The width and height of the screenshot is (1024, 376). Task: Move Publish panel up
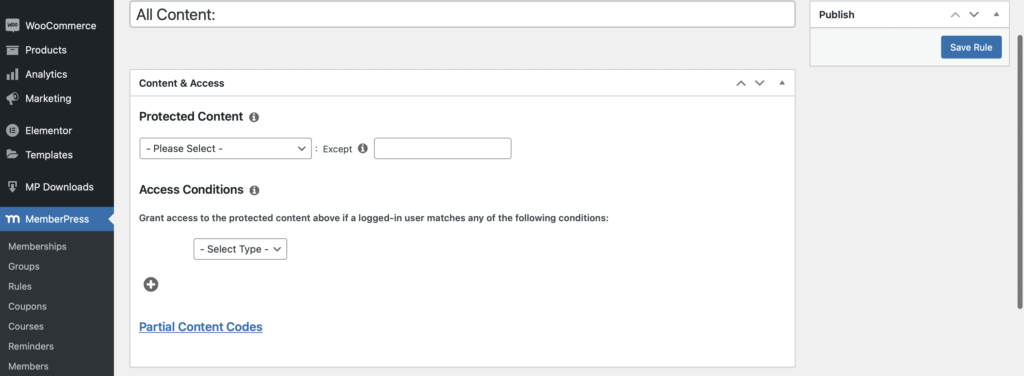[x=955, y=14]
